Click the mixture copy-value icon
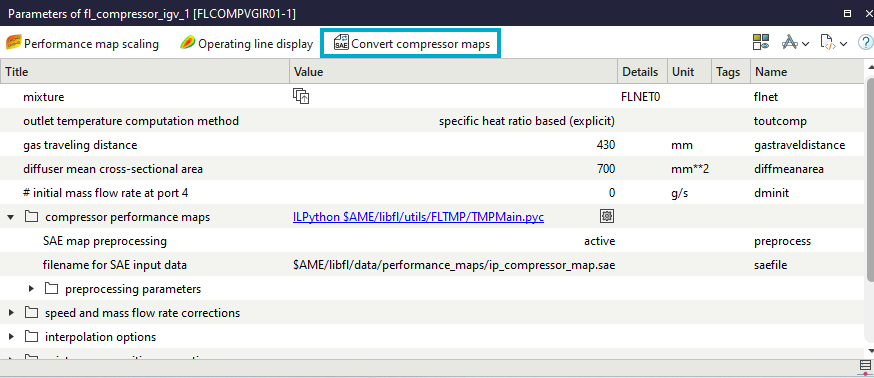 pyautogui.click(x=301, y=96)
